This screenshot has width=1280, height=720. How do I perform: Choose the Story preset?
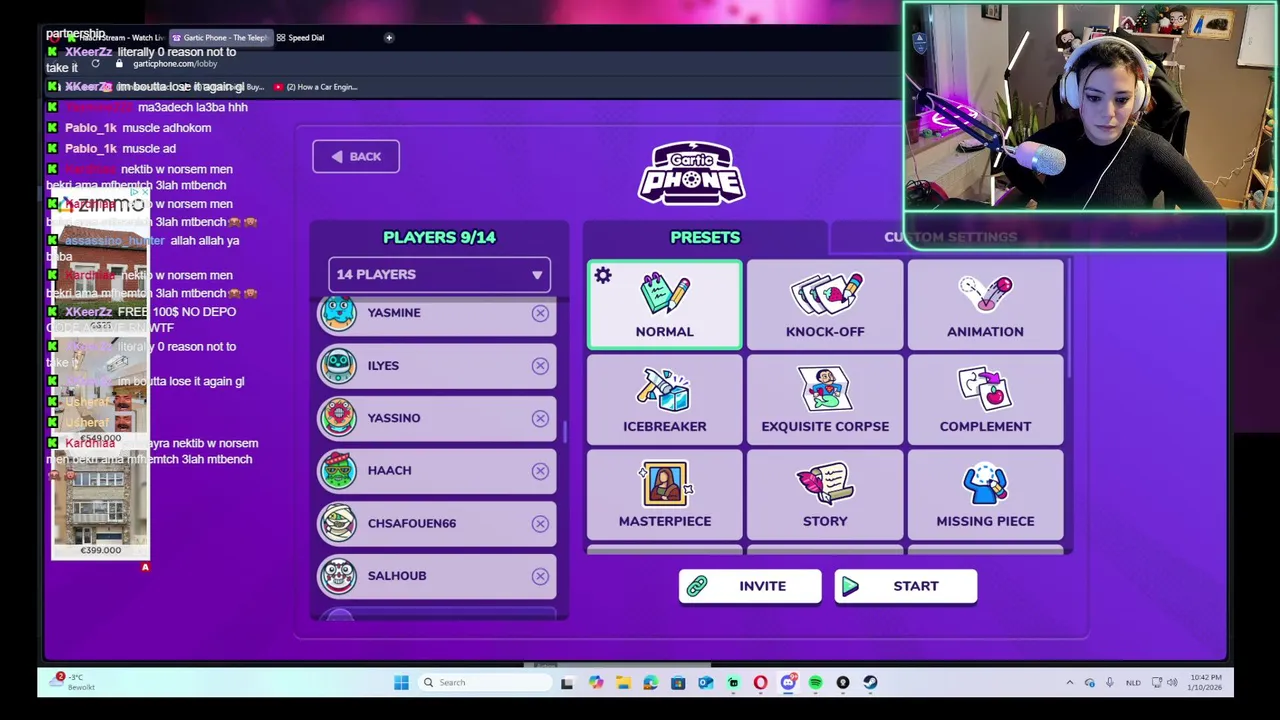point(825,495)
